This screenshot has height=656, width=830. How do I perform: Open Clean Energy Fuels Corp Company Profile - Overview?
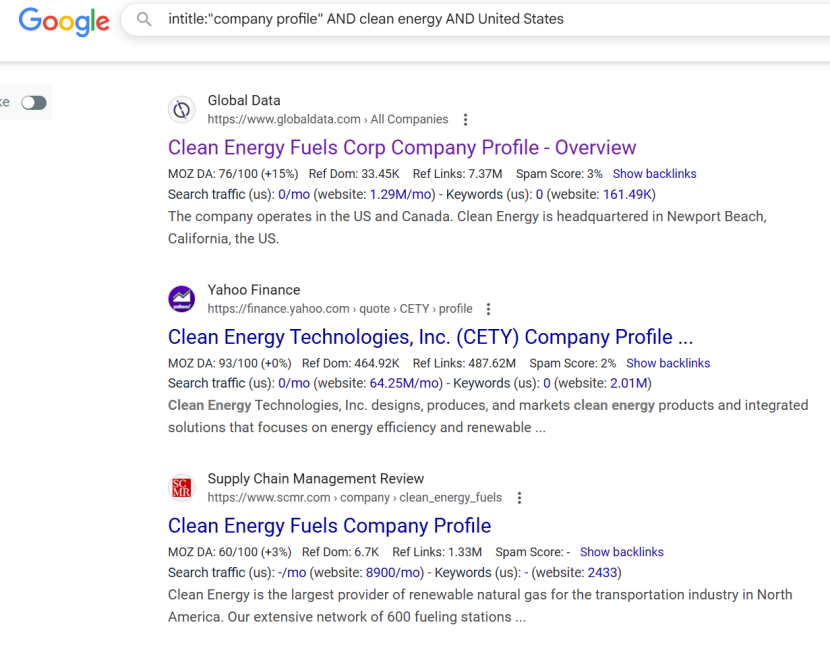[x=402, y=147]
